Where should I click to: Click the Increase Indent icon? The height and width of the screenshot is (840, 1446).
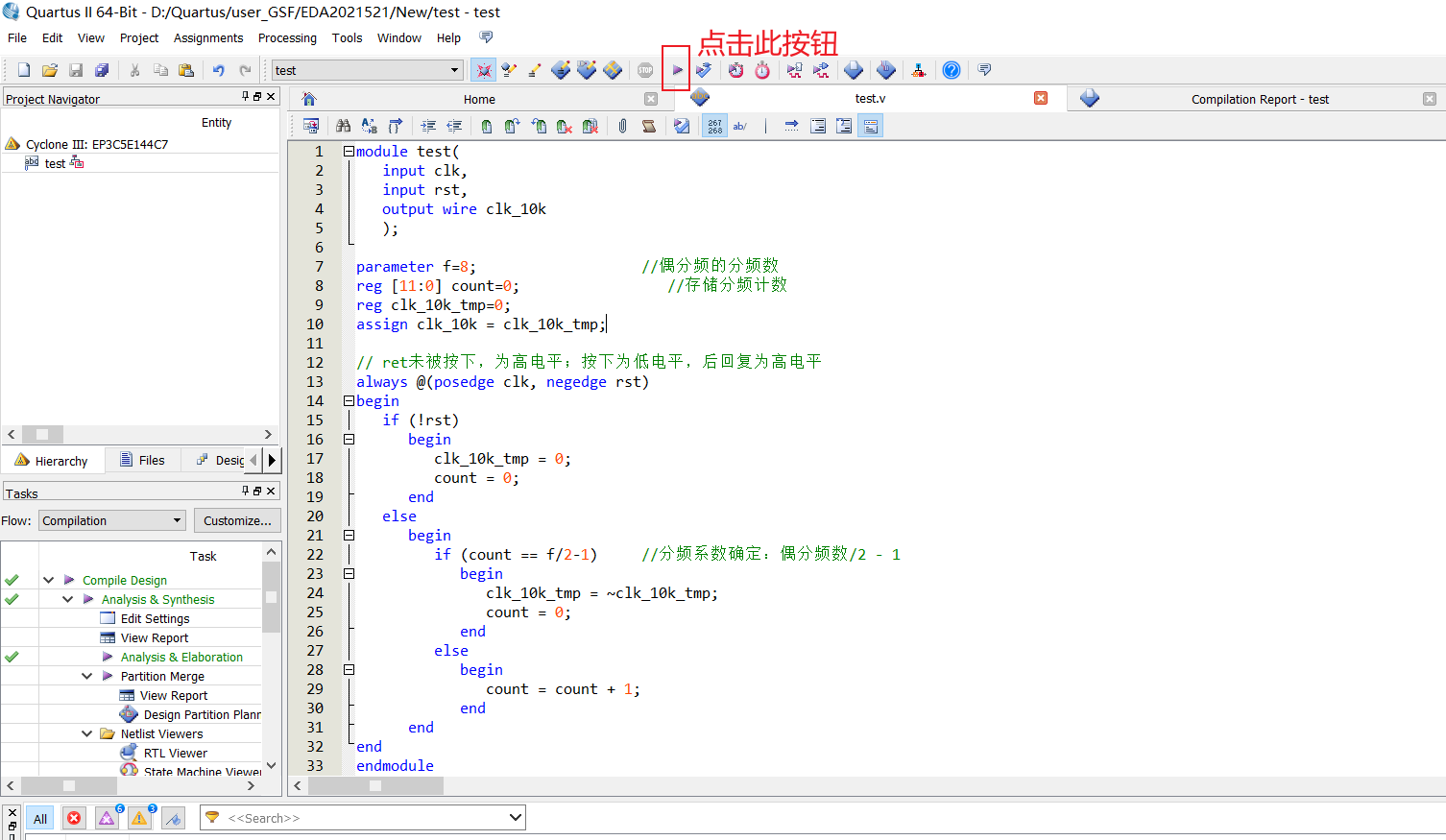tap(428, 126)
